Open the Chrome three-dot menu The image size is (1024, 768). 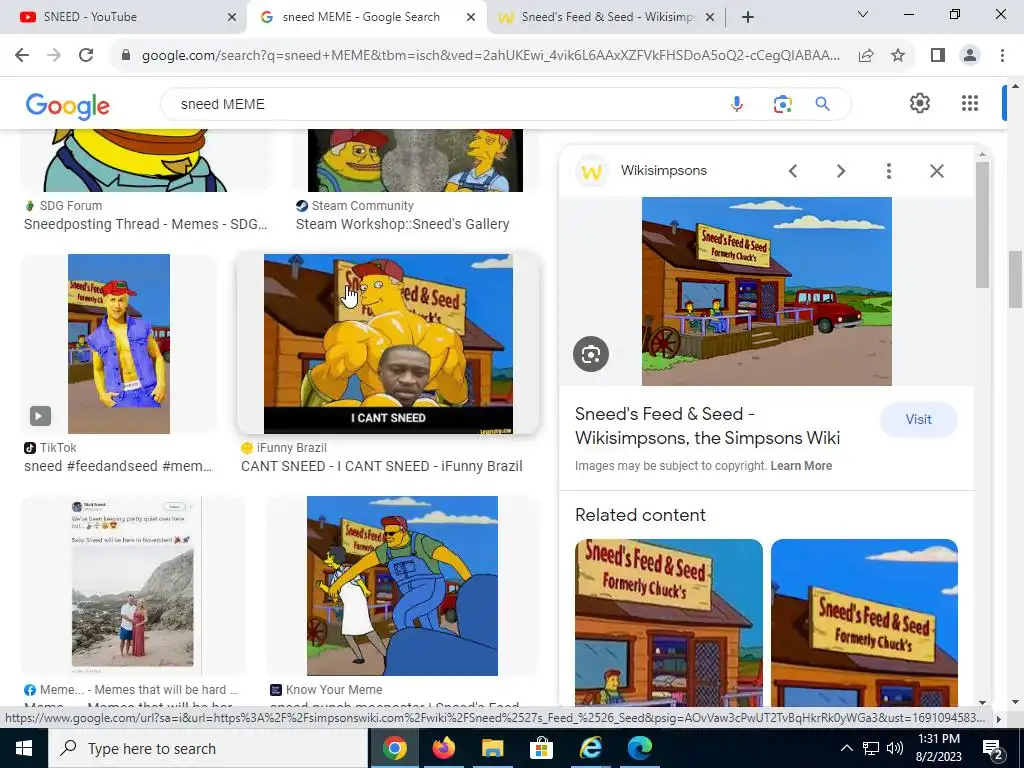[x=1002, y=56]
